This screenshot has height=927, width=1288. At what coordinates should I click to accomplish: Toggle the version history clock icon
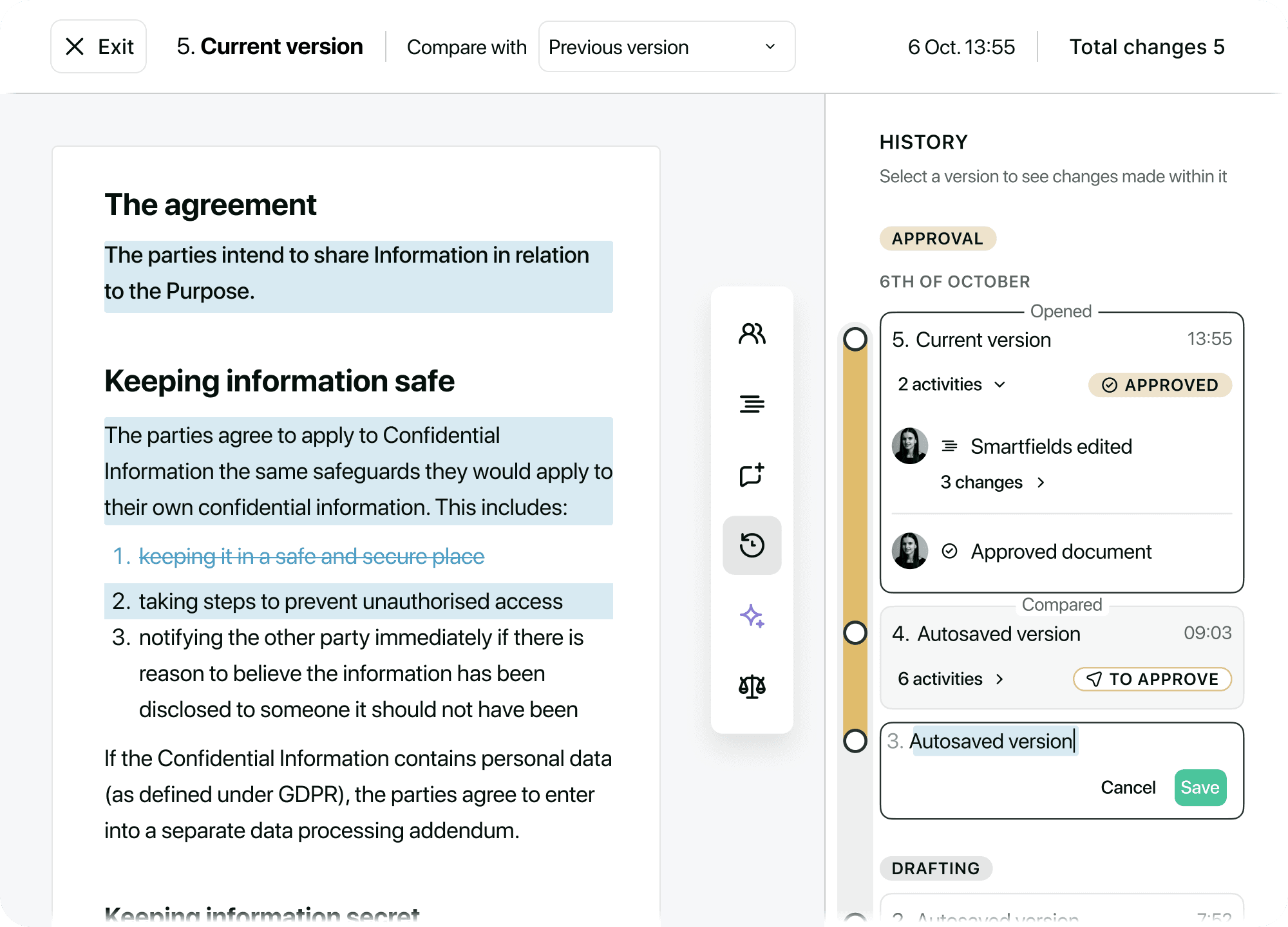pyautogui.click(x=752, y=545)
